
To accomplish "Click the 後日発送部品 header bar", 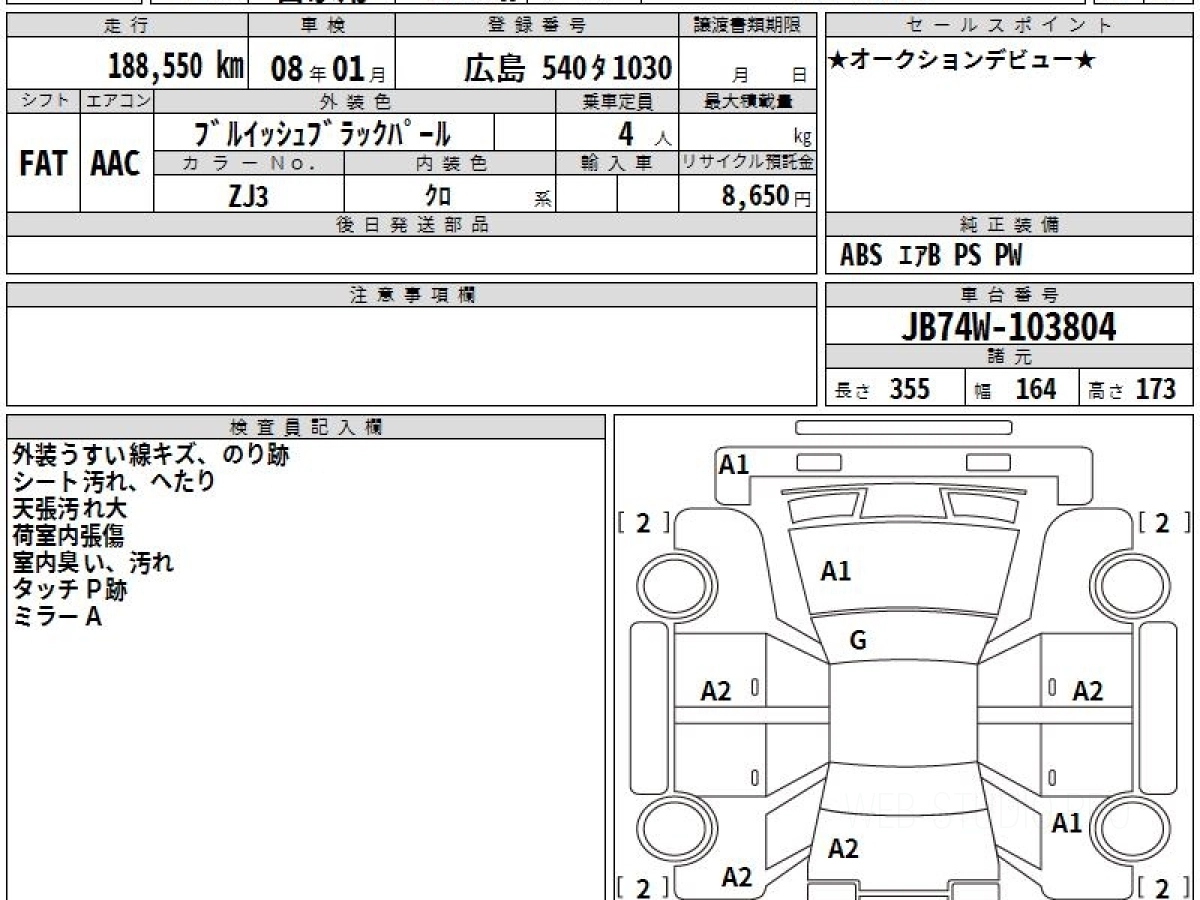I will coord(412,225).
